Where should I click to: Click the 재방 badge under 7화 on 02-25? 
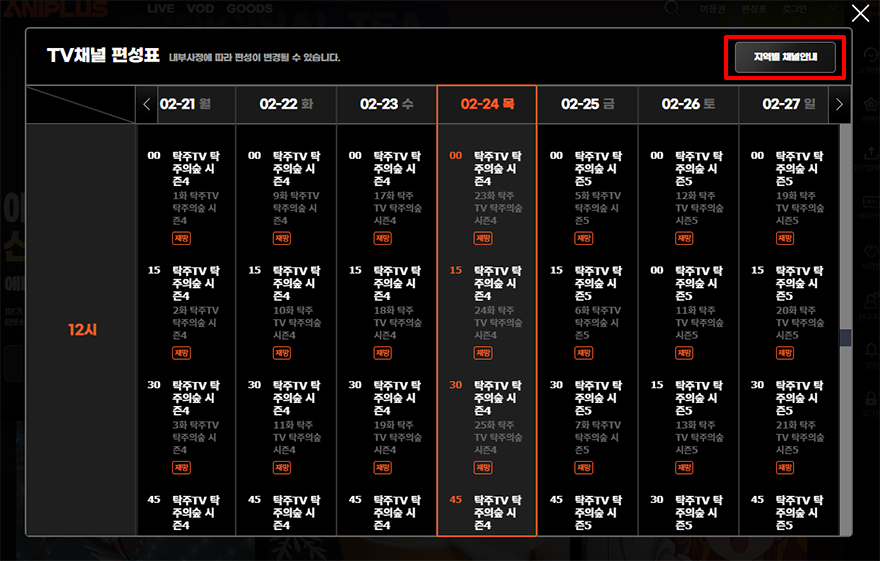click(x=584, y=467)
